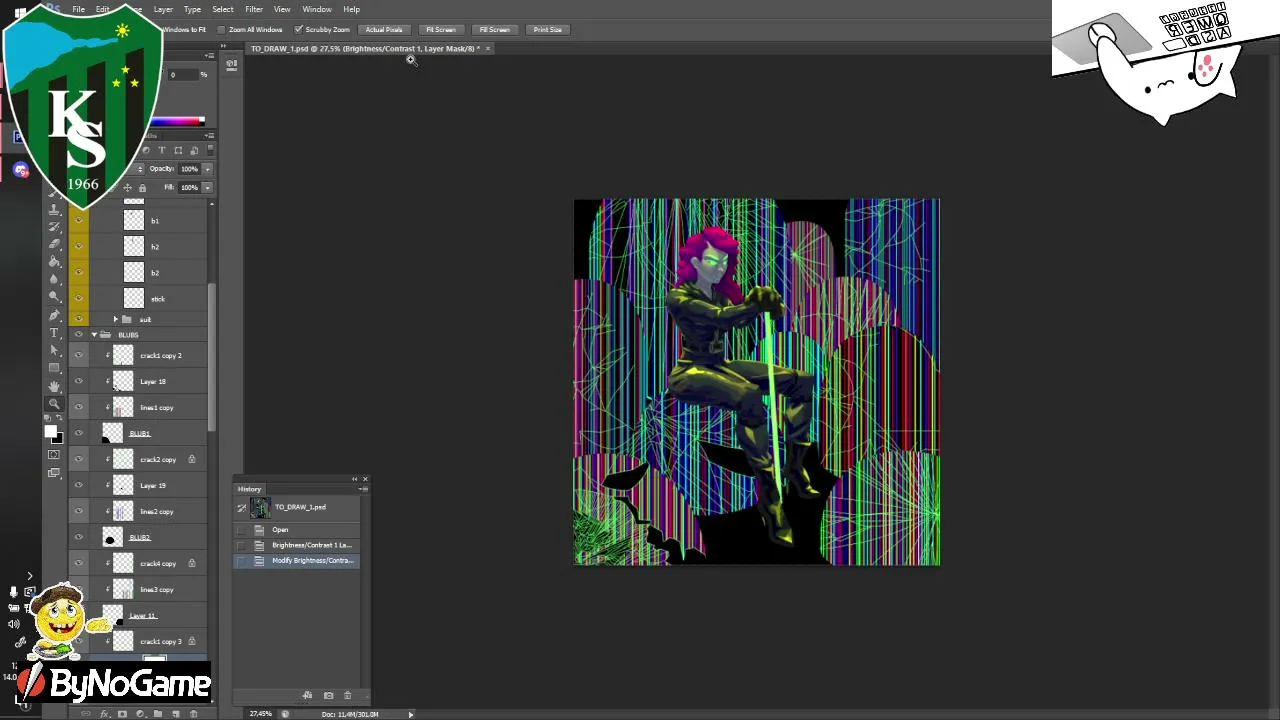
Task: Select the Hand tool
Action: click(x=55, y=386)
